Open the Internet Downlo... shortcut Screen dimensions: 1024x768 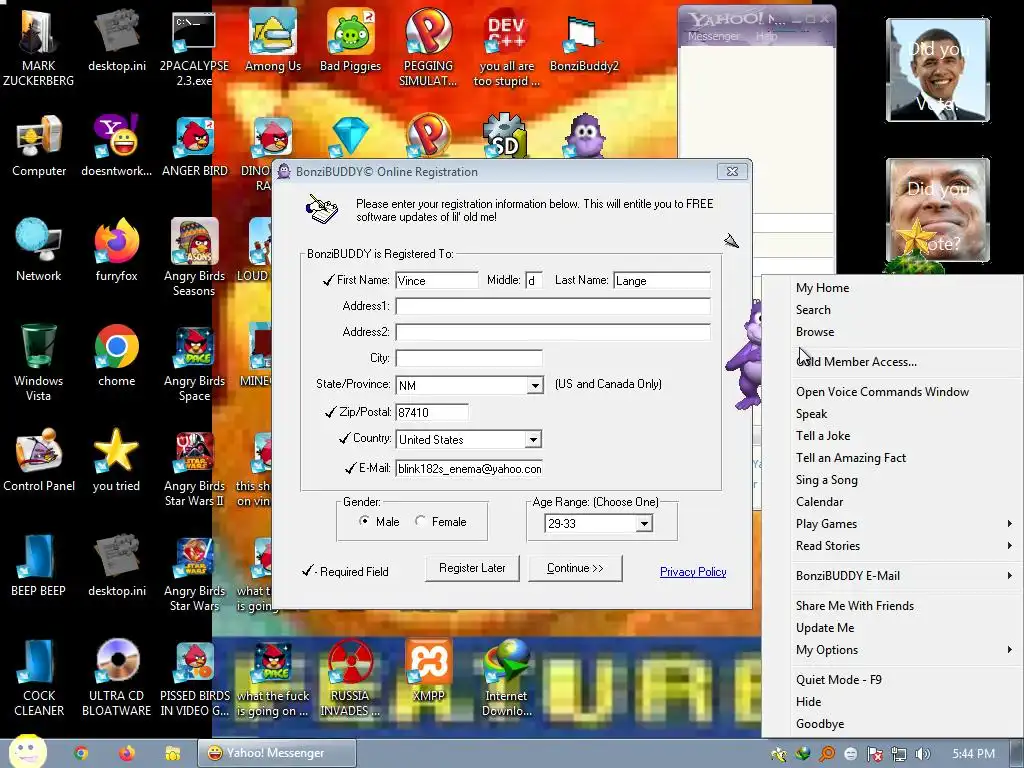506,677
